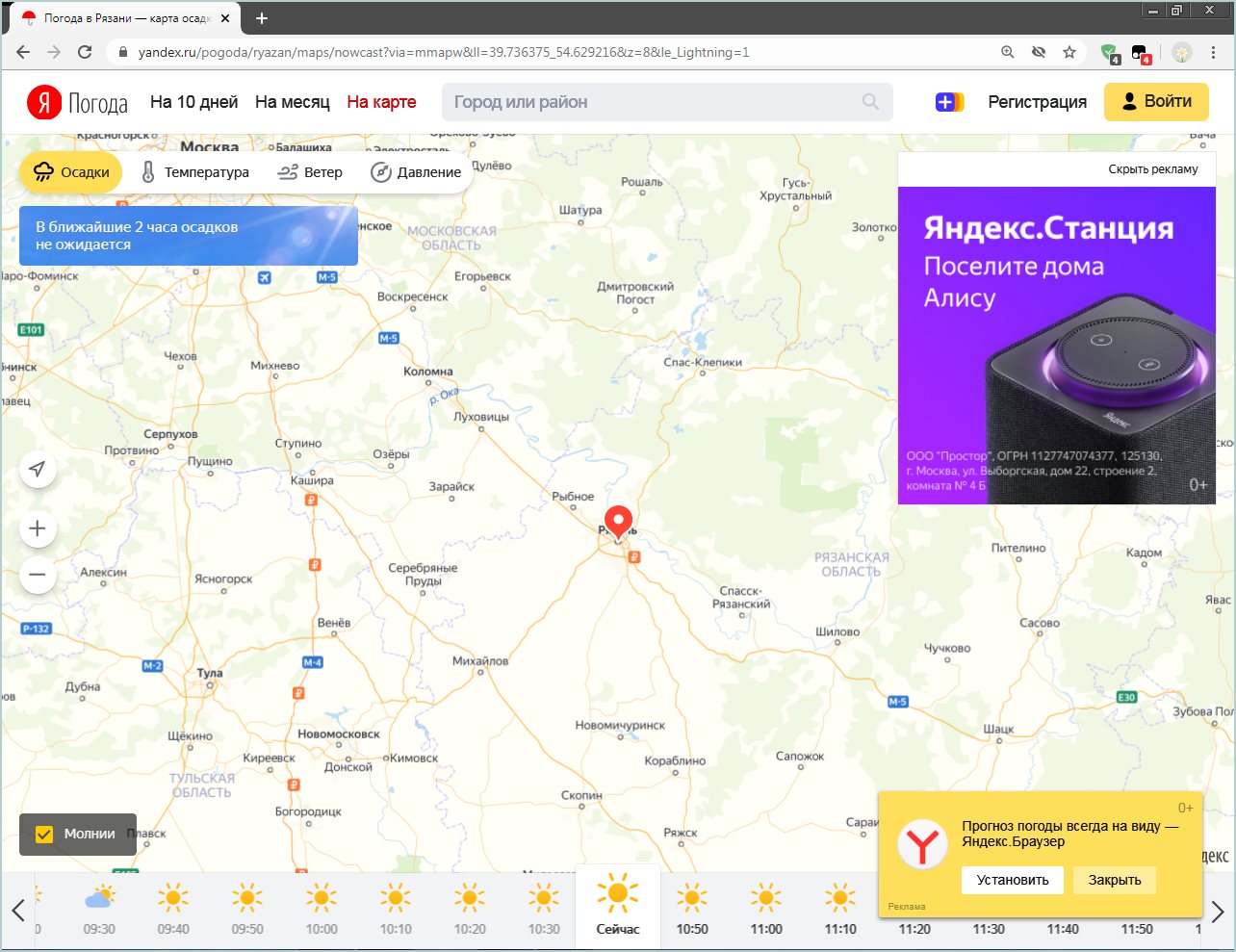Open the Ветер wind layer icon
This screenshot has width=1236, height=952.
click(287, 171)
